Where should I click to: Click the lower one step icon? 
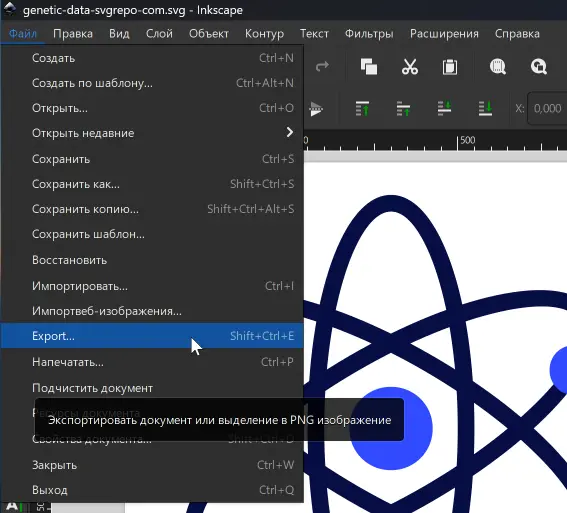[x=444, y=108]
